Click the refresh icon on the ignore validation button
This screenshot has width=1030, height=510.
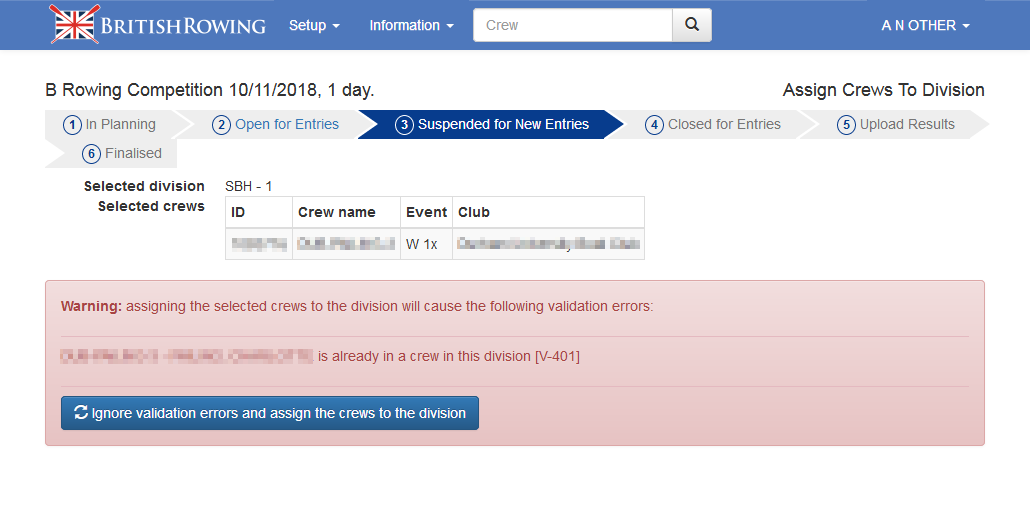[x=80, y=413]
